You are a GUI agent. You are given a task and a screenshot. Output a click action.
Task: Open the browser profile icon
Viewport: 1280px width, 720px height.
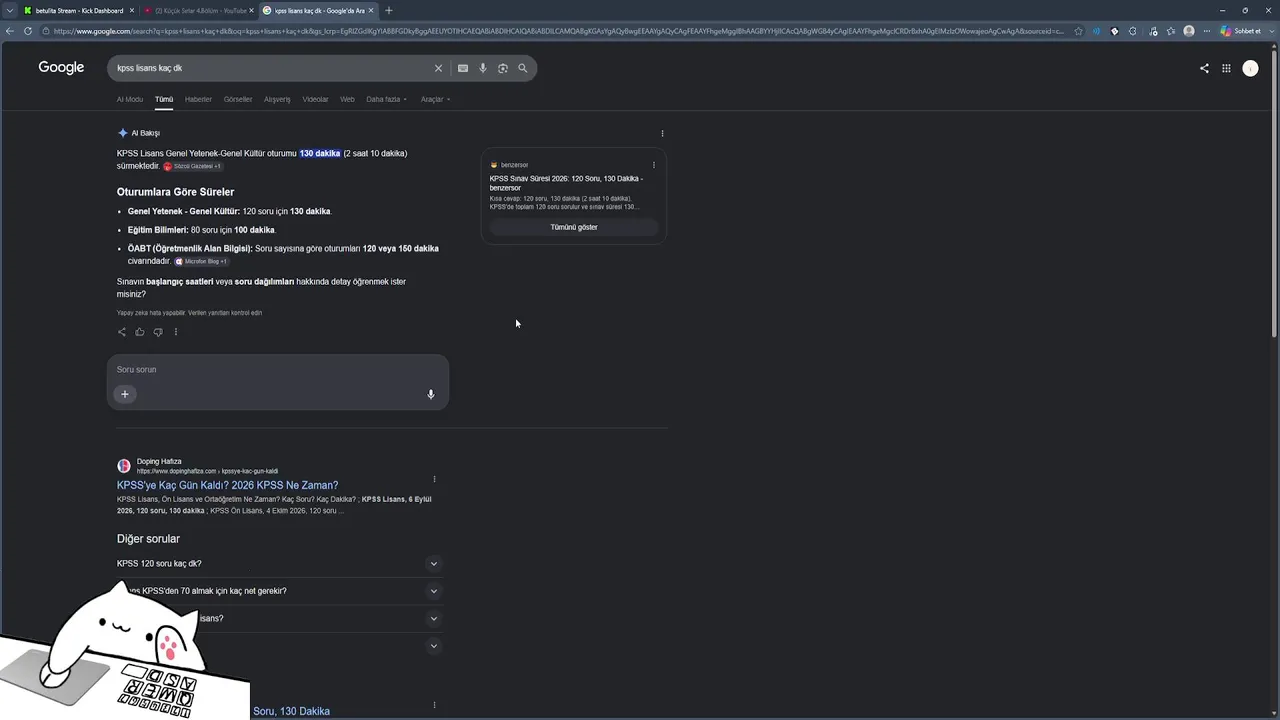point(1189,31)
